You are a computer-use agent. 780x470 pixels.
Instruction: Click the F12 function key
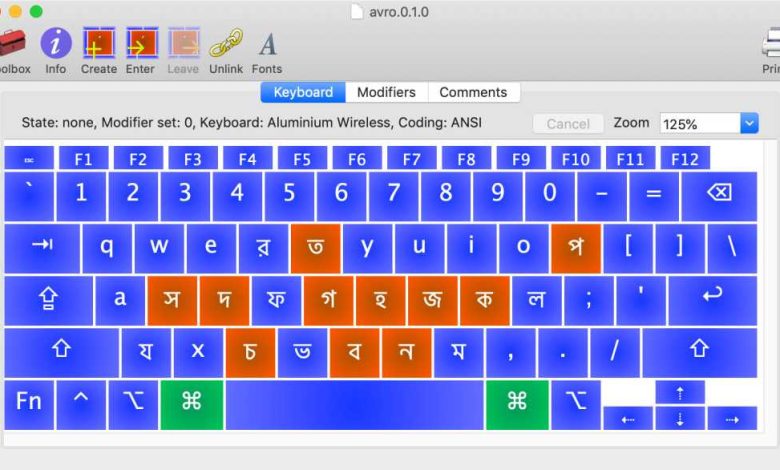point(685,159)
